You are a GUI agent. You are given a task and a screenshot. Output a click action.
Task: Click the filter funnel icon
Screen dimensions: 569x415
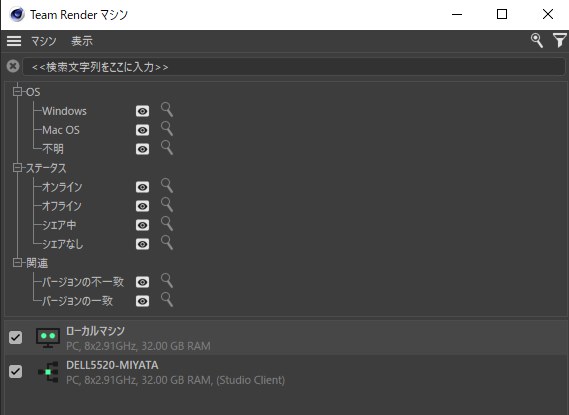click(560, 41)
